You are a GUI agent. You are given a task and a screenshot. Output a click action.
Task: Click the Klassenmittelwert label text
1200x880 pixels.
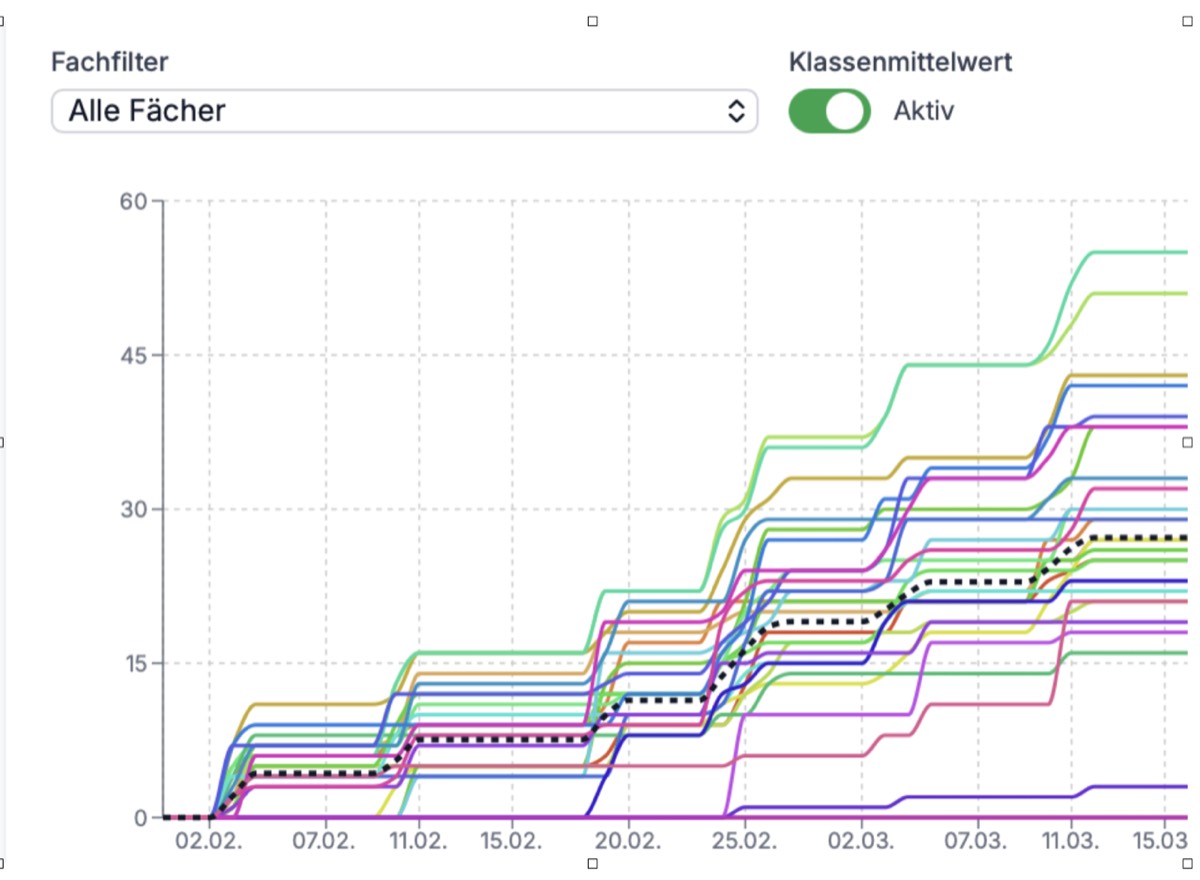pos(901,62)
